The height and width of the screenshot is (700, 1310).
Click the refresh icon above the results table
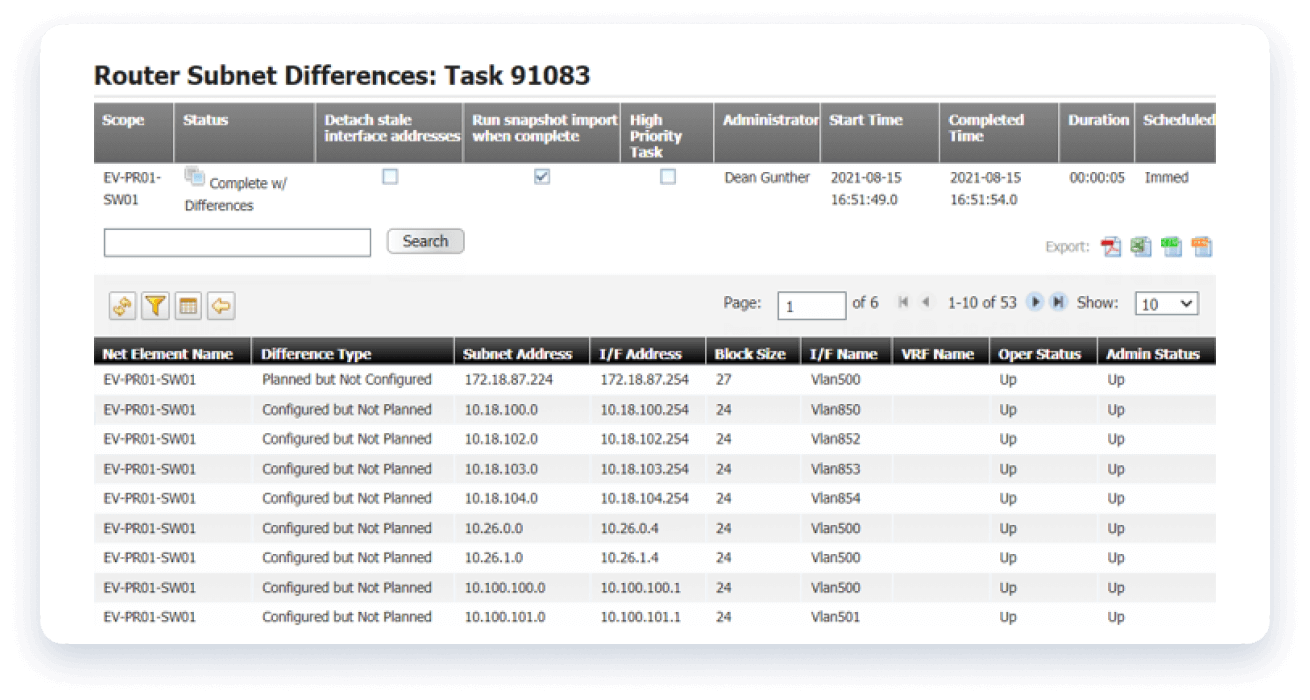(122, 305)
